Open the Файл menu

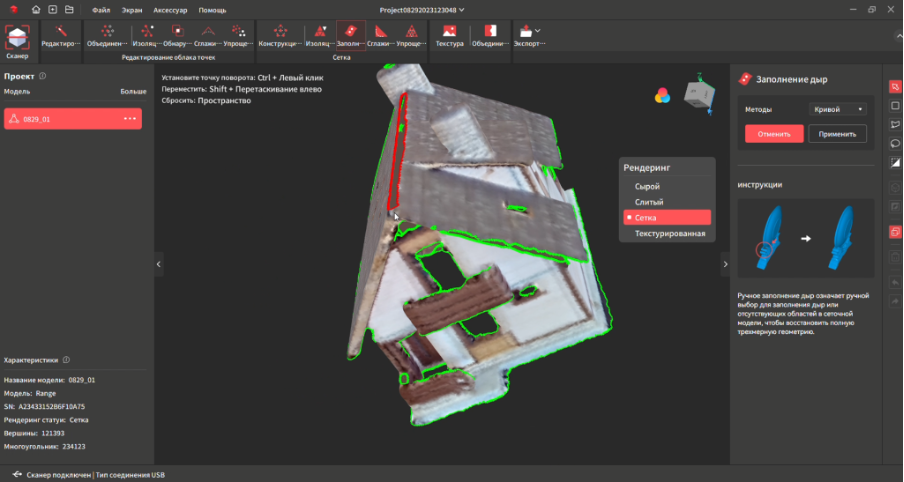(x=101, y=8)
